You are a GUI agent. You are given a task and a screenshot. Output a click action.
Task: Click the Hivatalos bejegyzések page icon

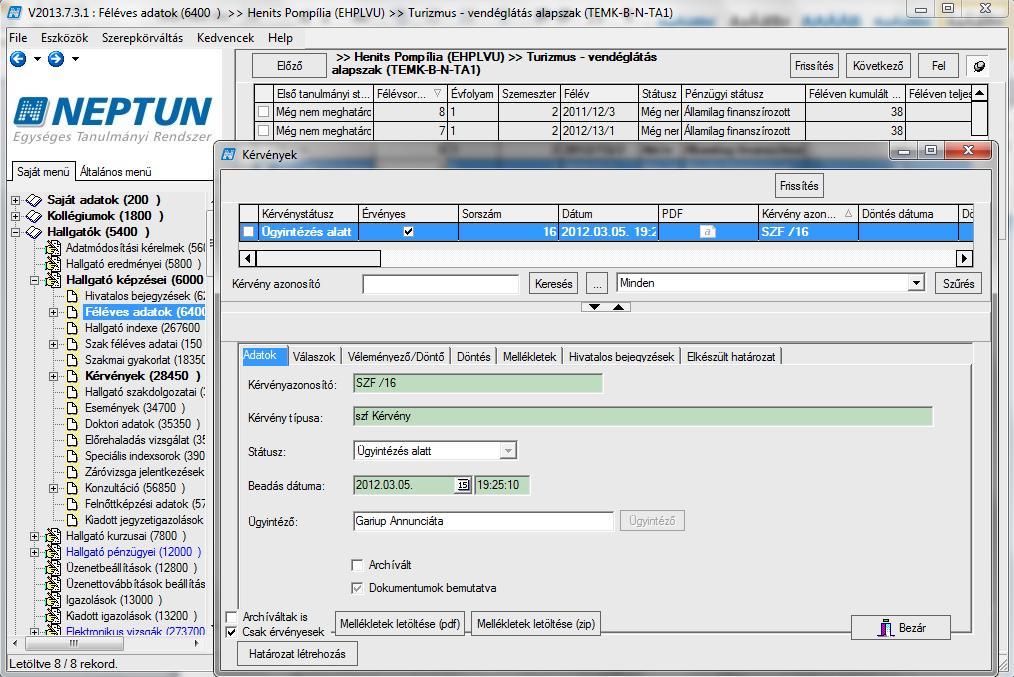tap(72, 296)
